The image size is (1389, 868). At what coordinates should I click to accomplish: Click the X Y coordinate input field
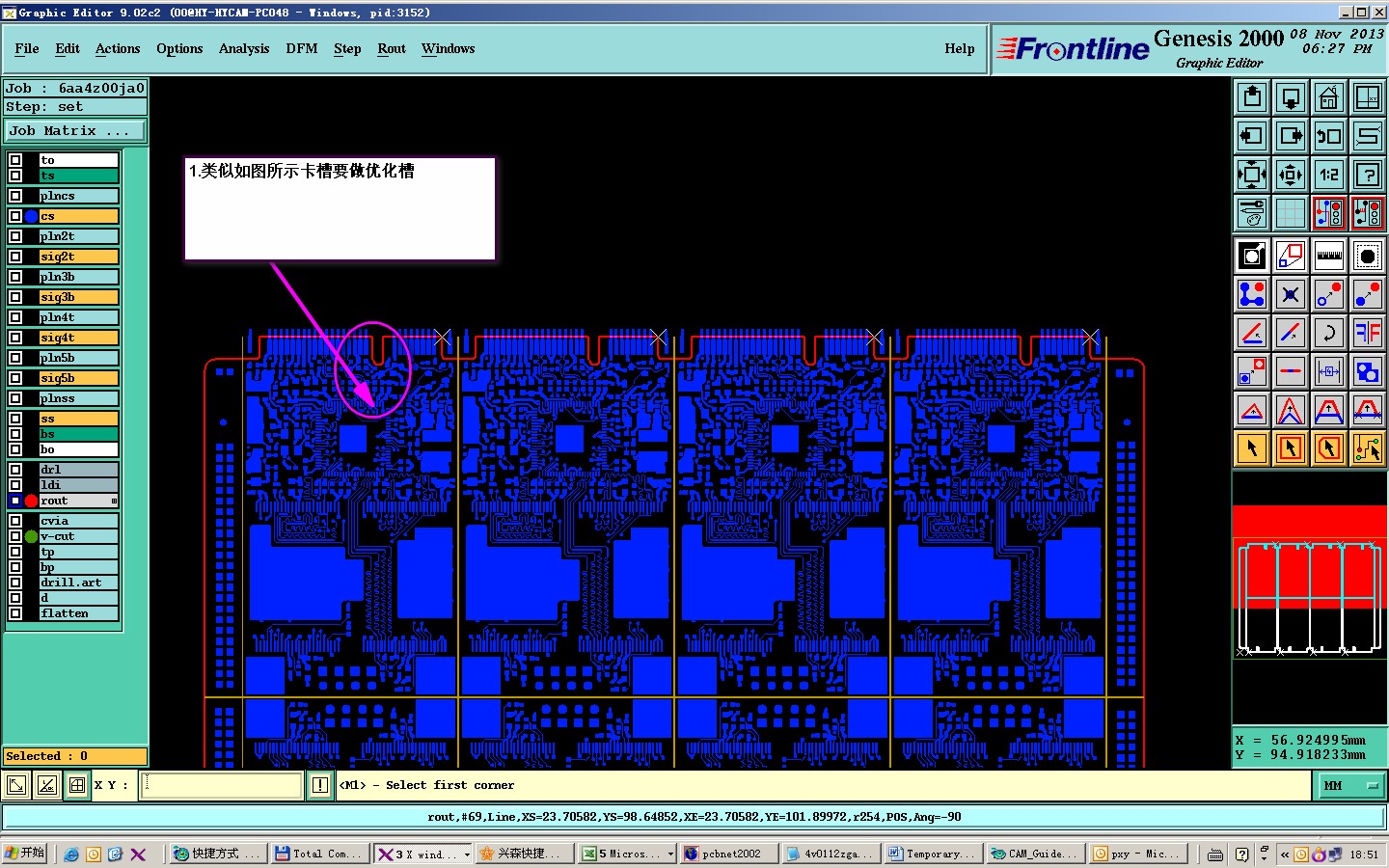(x=222, y=785)
